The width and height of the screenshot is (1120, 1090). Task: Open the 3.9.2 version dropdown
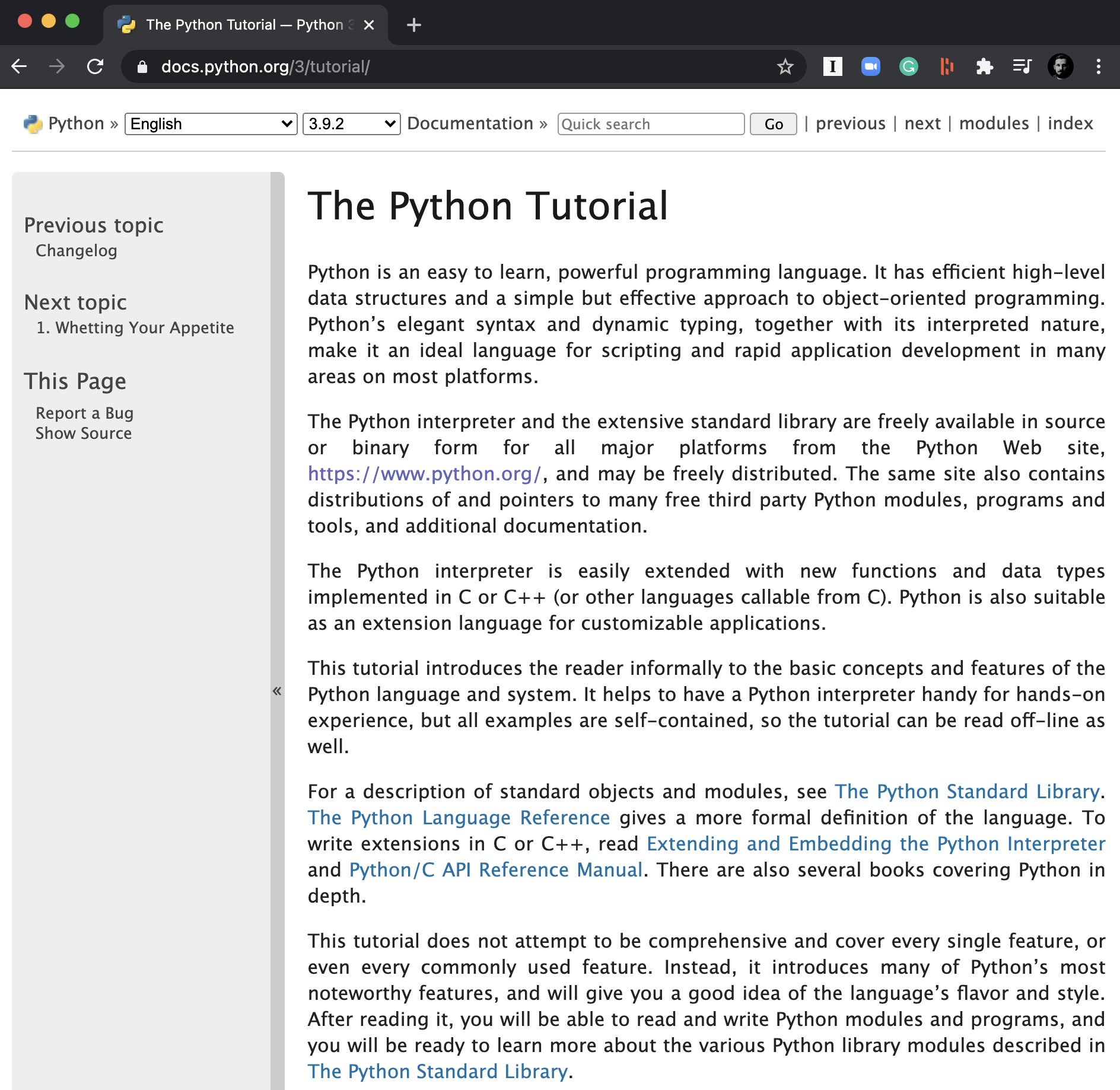click(352, 124)
